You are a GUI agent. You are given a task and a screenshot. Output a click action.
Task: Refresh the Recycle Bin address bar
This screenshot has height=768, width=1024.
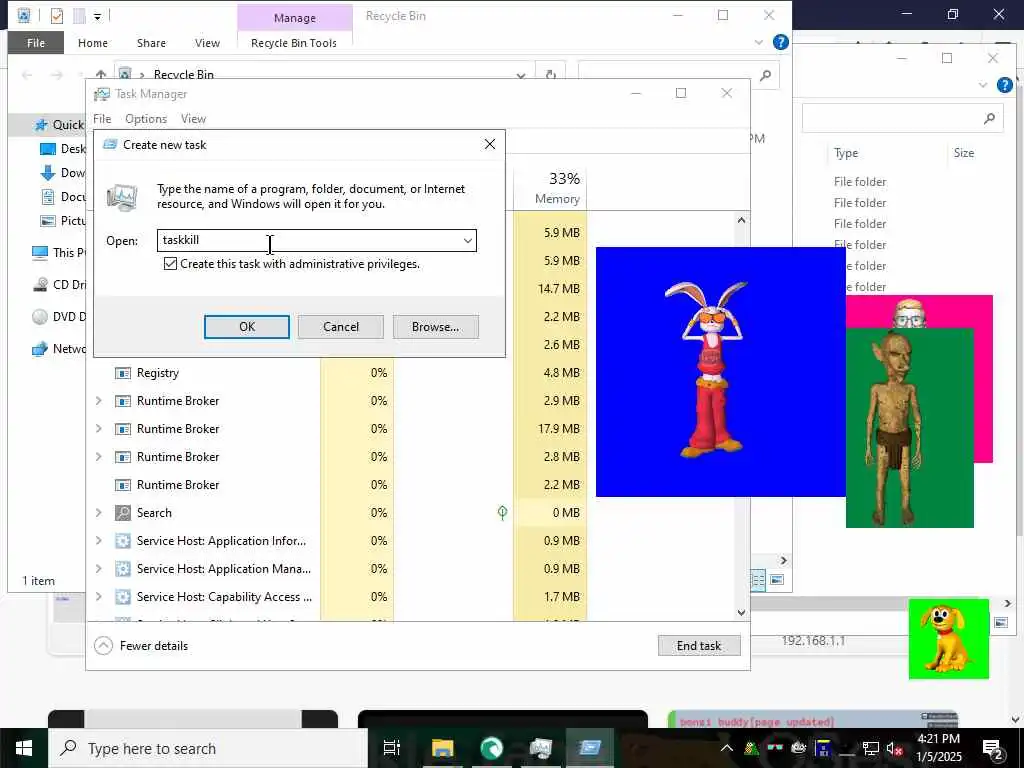[551, 74]
